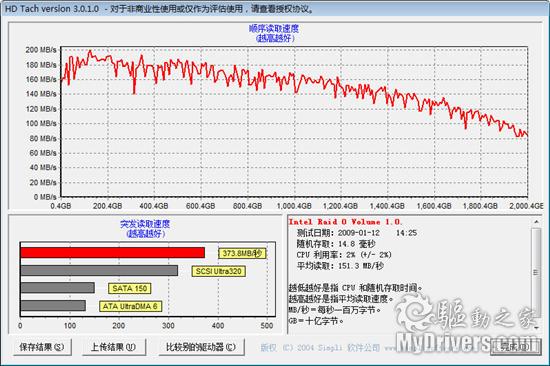The image size is (550, 366).
Task: Click the SCSI Ultra320 label
Action: click(218, 271)
